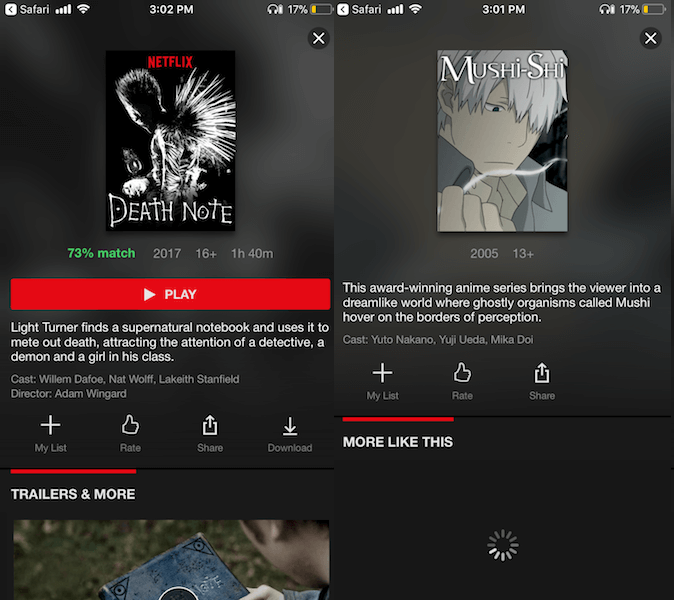Image resolution: width=674 pixels, height=600 pixels.
Task: Tap the 2005 release year
Action: 484,254
